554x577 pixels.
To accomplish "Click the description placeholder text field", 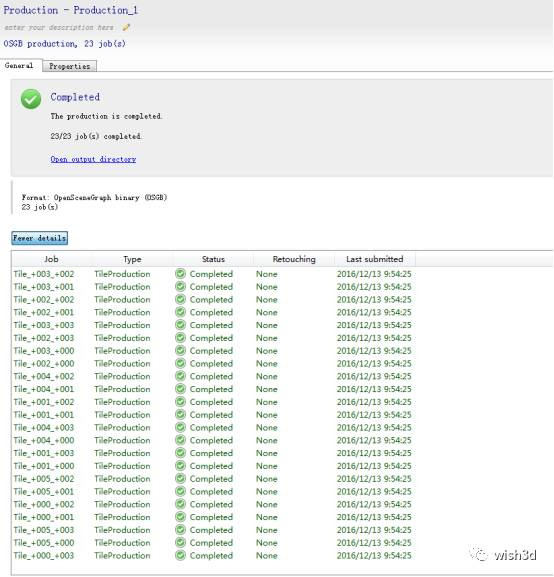I will pos(59,27).
